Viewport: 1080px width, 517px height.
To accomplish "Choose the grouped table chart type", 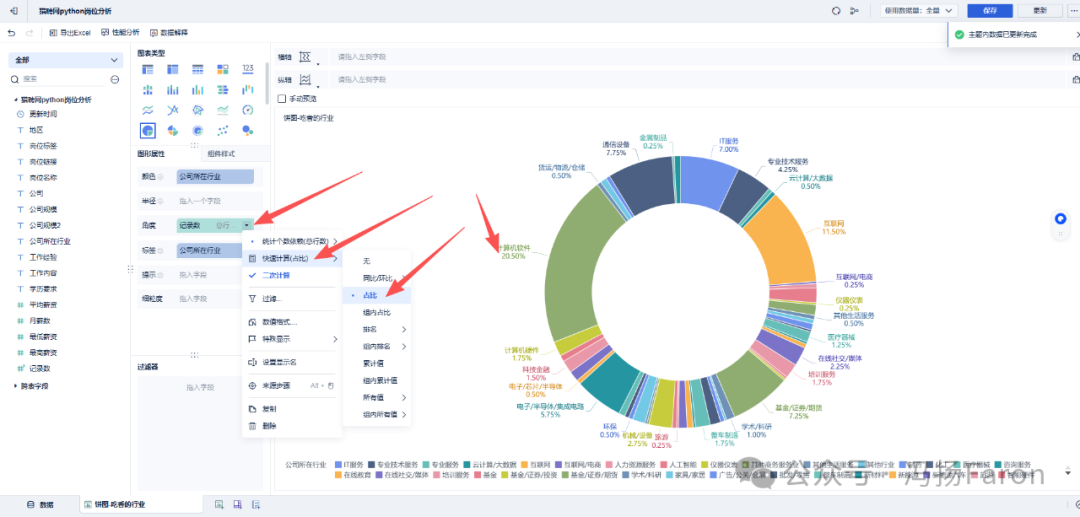I will 147,69.
